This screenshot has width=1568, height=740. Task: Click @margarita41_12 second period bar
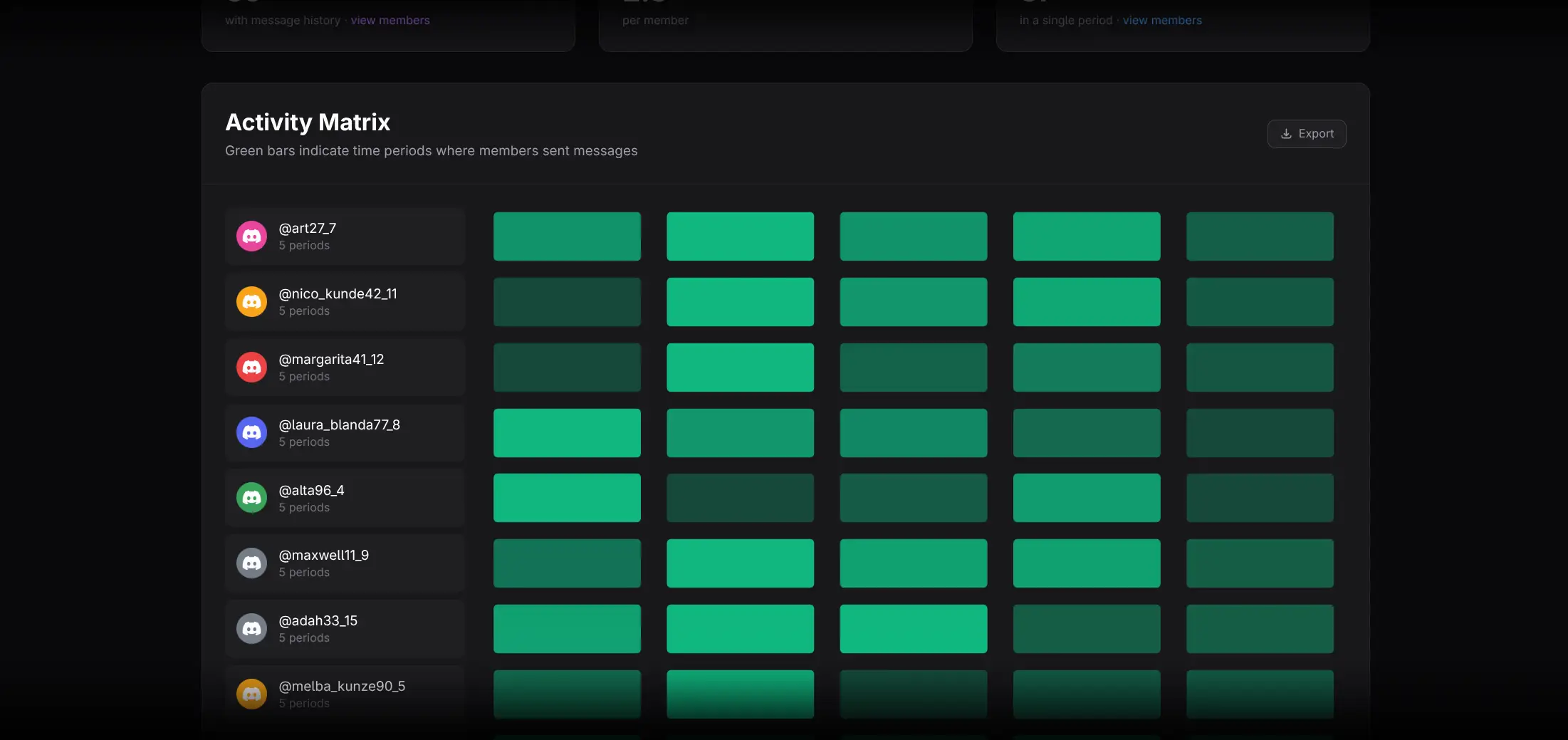click(x=741, y=368)
